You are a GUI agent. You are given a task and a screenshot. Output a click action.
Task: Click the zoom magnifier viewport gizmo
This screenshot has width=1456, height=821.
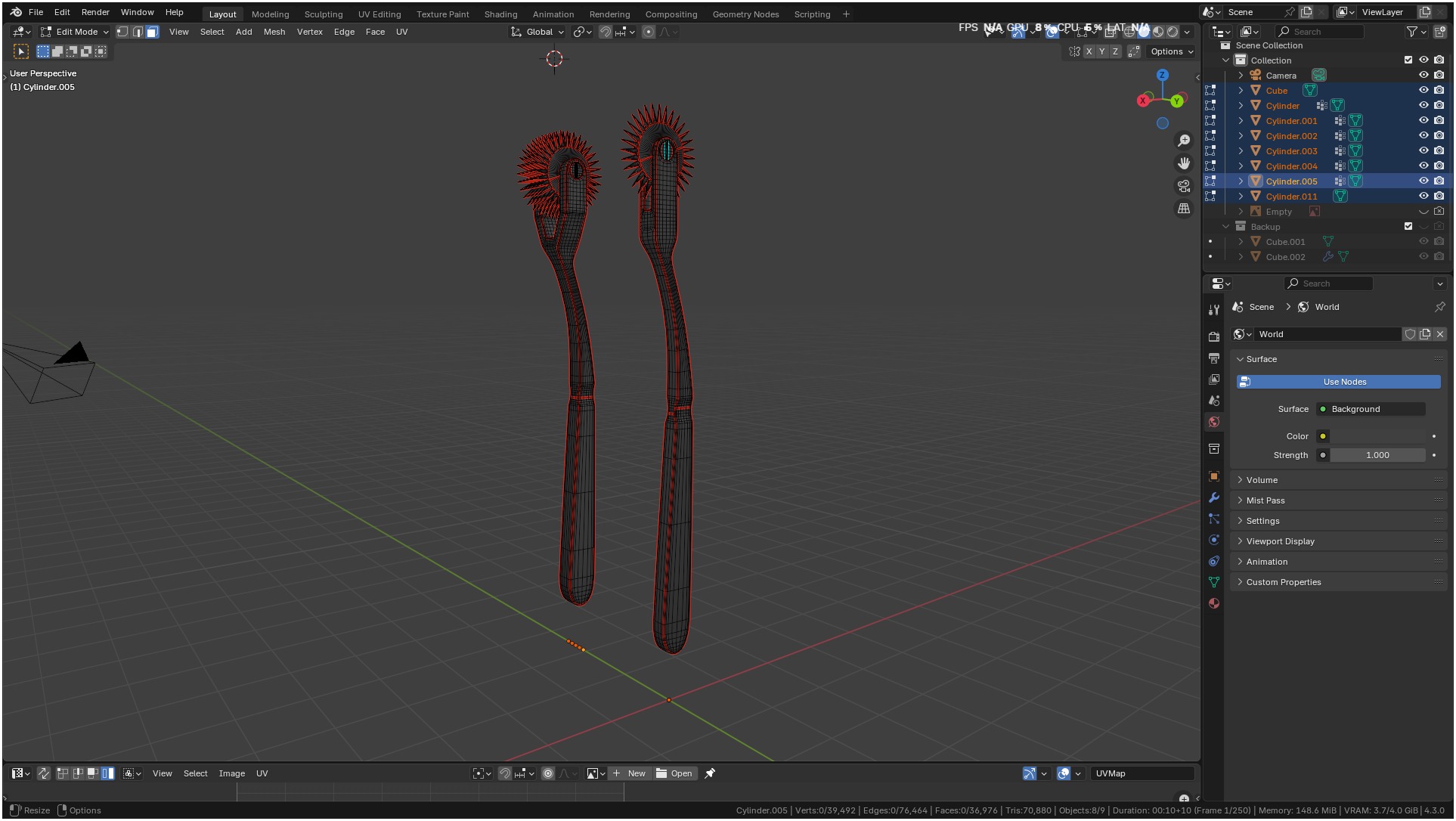coord(1184,141)
